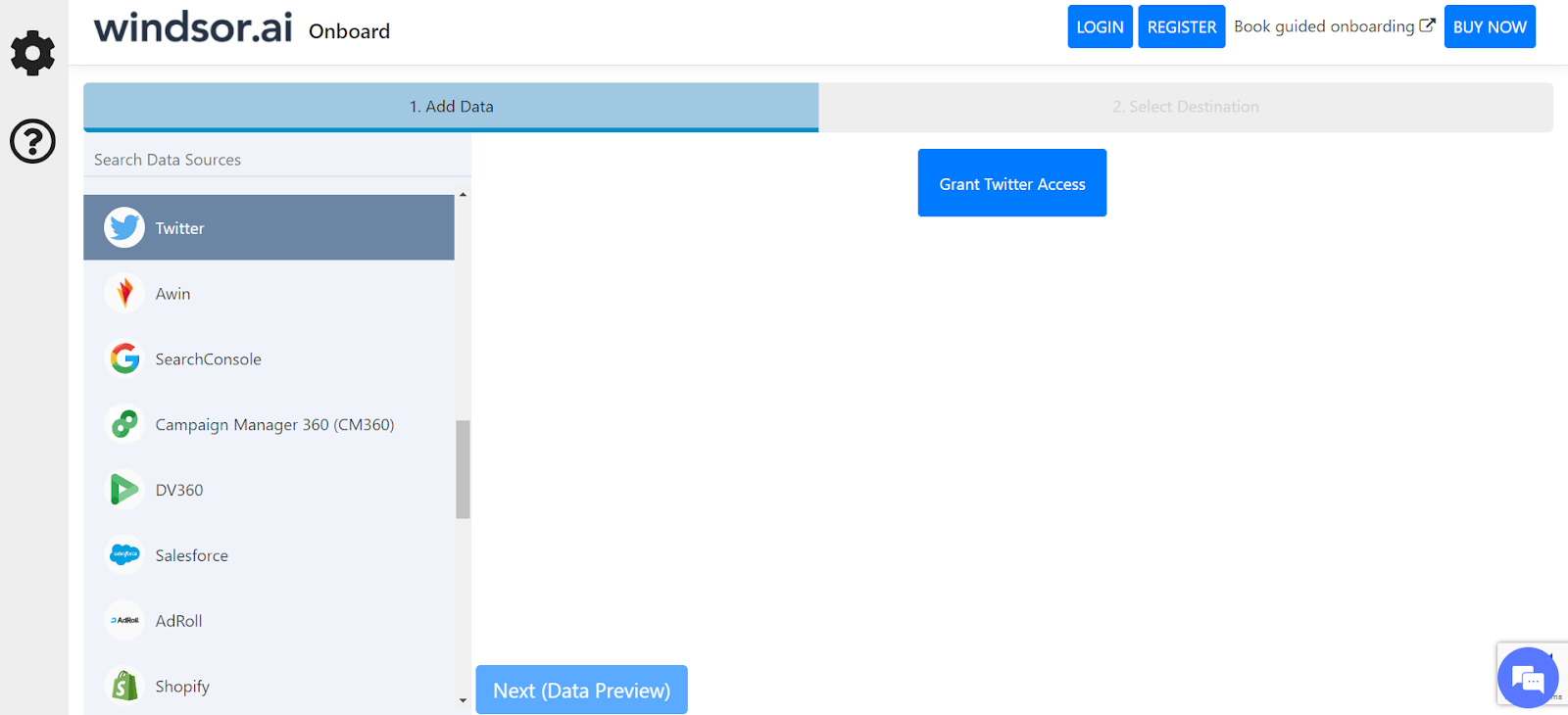Viewport: 1568px width, 715px height.
Task: Click the windsor.ai logo
Action: click(193, 27)
